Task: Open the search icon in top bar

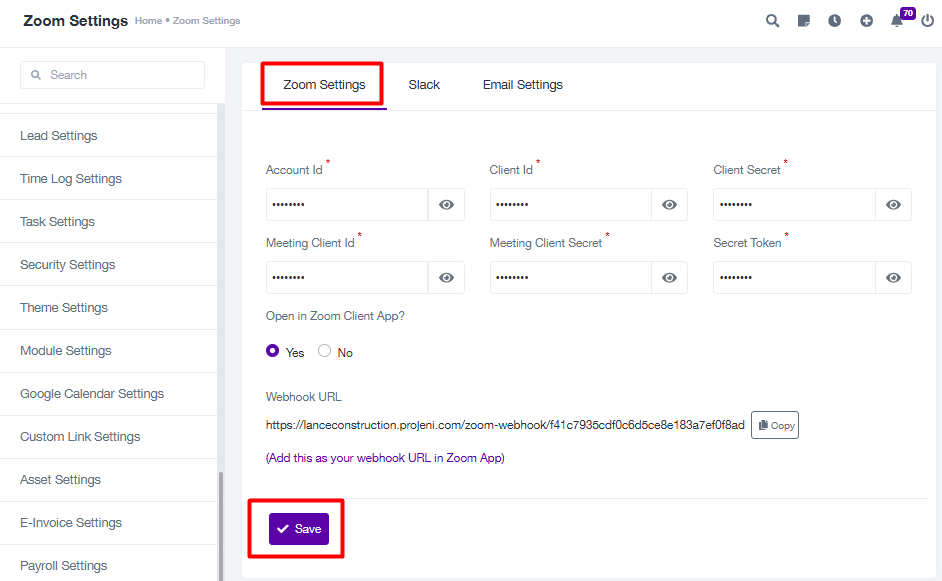Action: (772, 21)
